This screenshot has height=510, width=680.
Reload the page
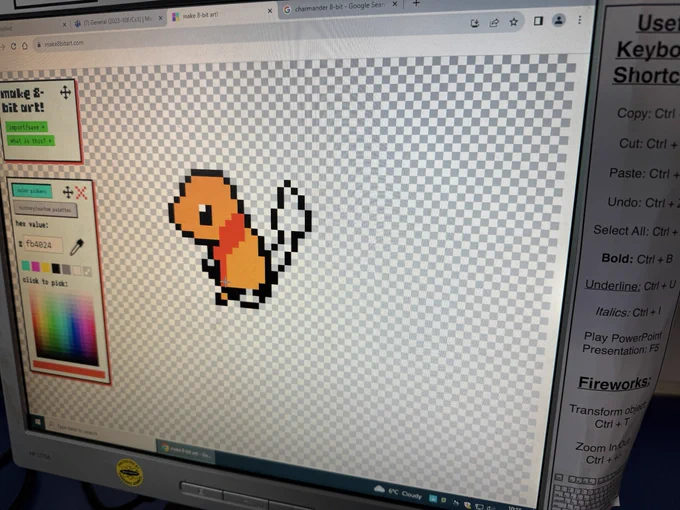[x=13, y=46]
